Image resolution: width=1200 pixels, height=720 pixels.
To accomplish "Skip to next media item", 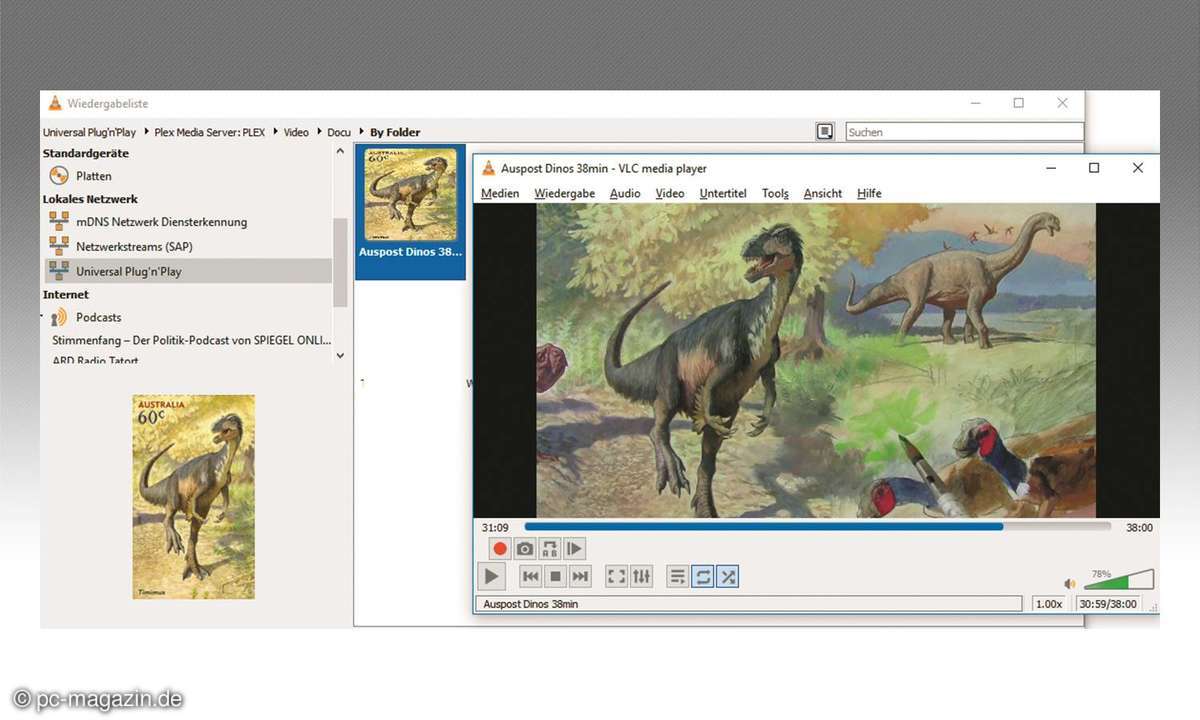I will tap(580, 576).
